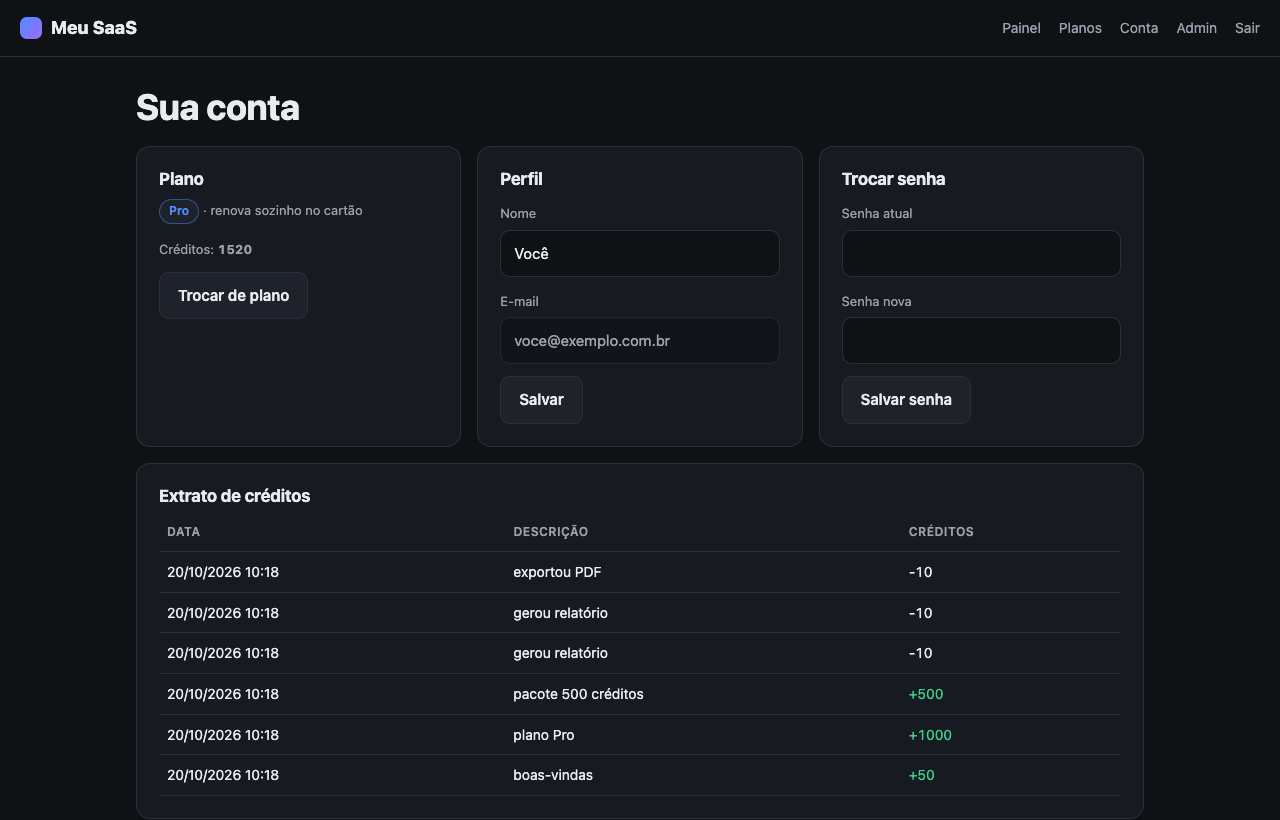Open the Painel nav link
This screenshot has width=1280, height=820.
[x=1021, y=28]
